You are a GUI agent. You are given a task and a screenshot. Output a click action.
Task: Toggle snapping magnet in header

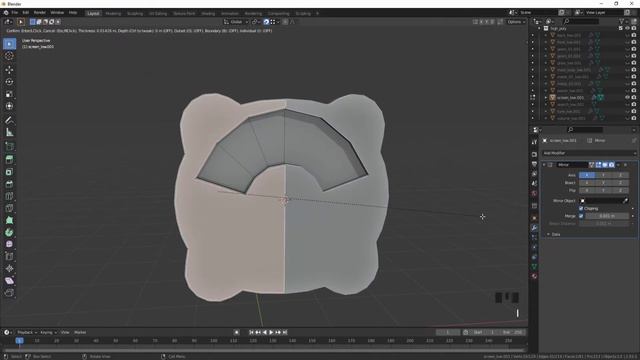tap(266, 22)
